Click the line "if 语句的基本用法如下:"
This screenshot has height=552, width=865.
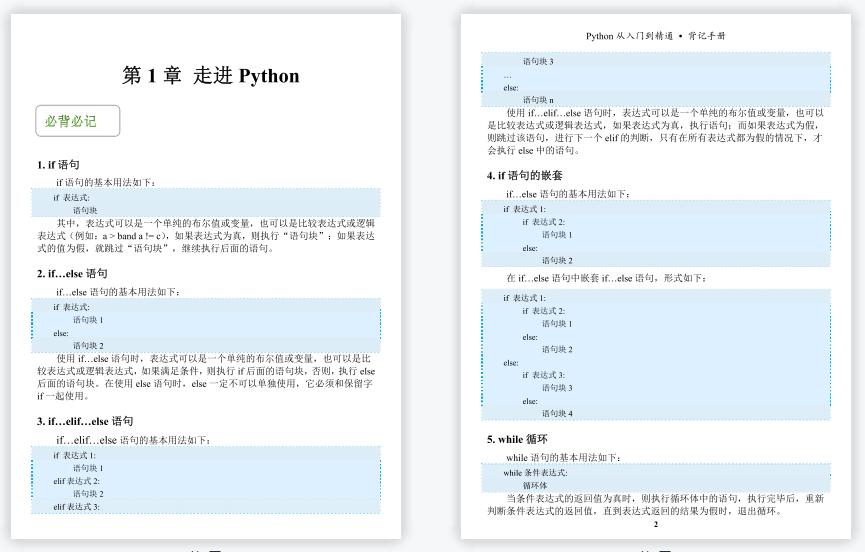click(x=106, y=182)
